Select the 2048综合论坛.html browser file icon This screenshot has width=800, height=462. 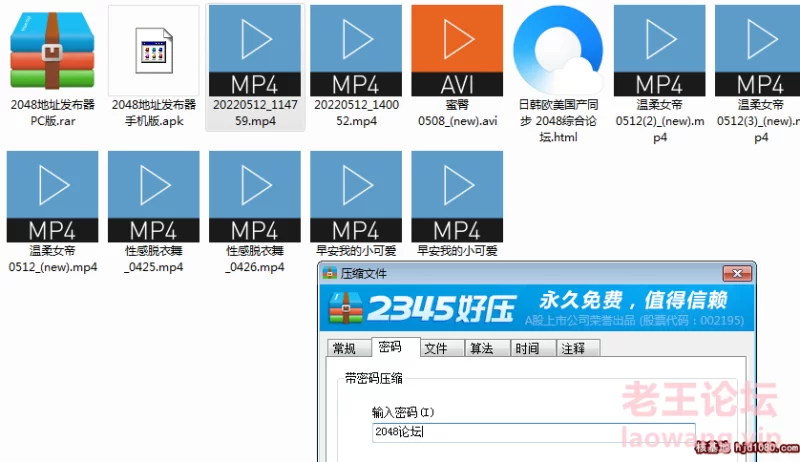click(558, 50)
